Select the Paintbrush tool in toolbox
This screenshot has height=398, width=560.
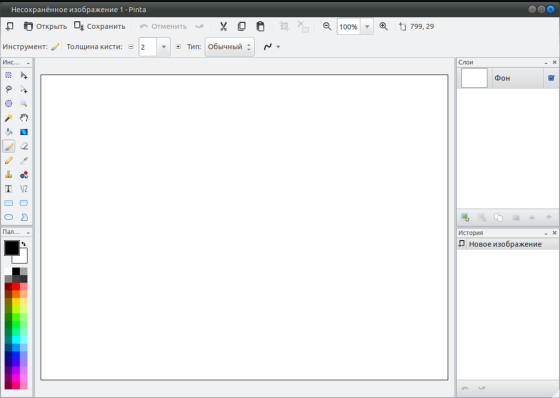9,146
